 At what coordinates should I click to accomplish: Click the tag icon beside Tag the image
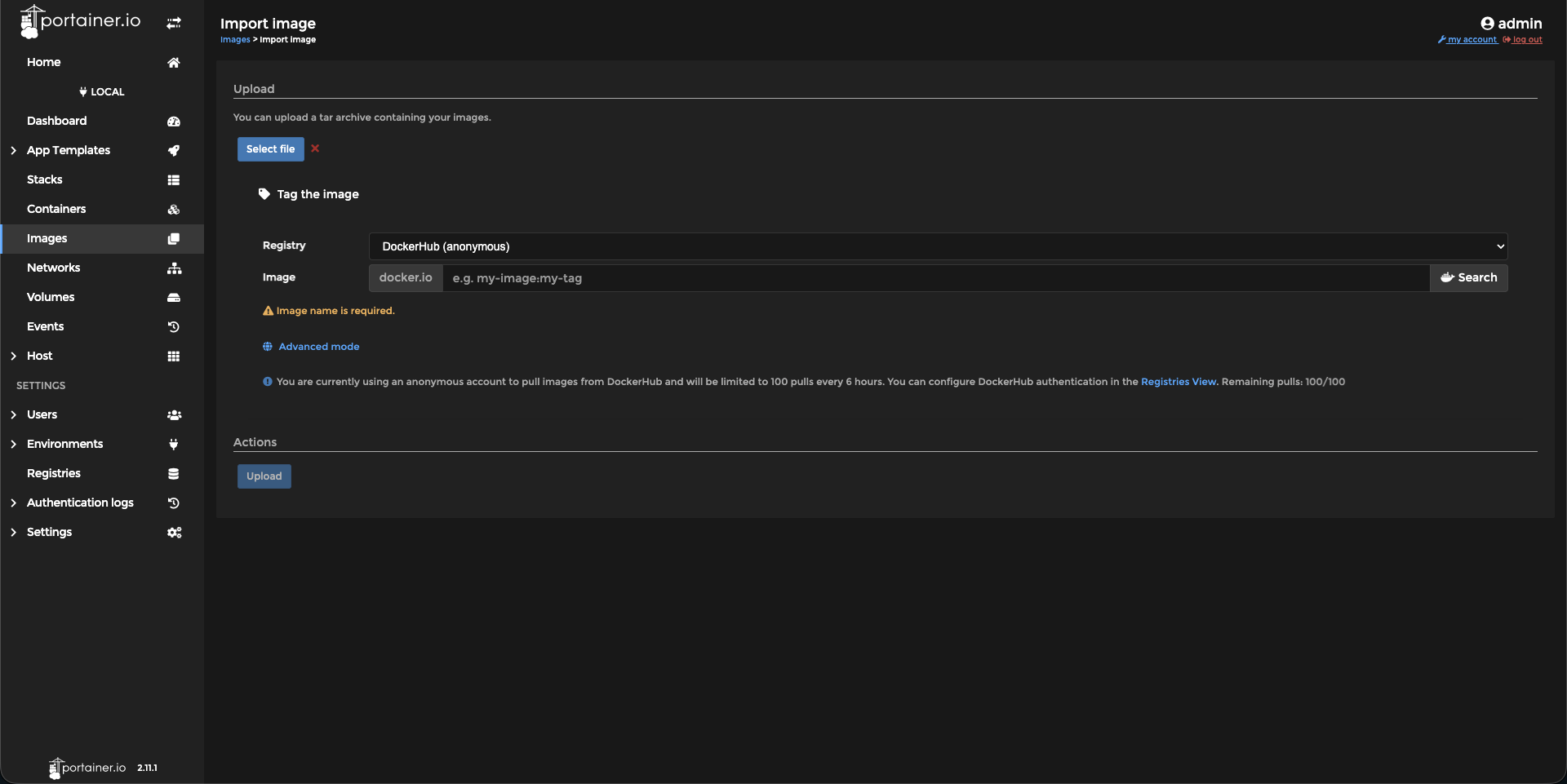(x=264, y=194)
